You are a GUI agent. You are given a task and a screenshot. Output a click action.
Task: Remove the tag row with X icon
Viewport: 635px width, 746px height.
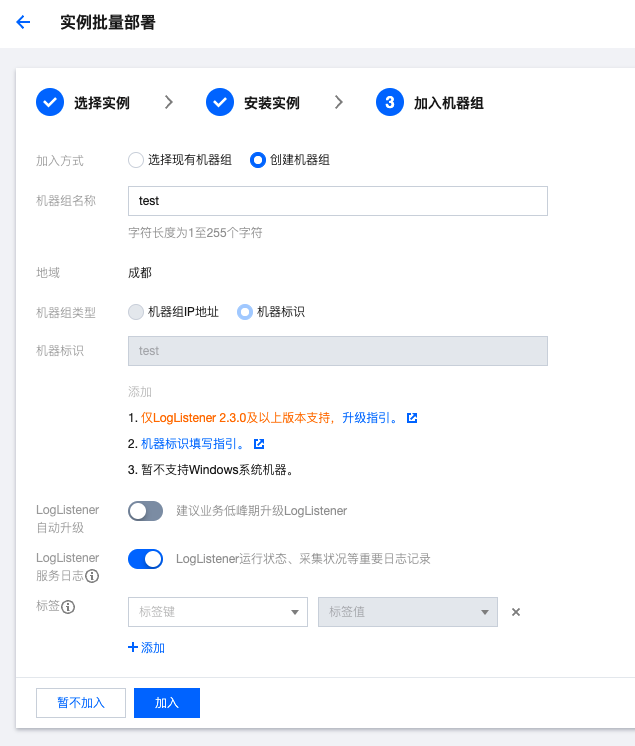516,612
